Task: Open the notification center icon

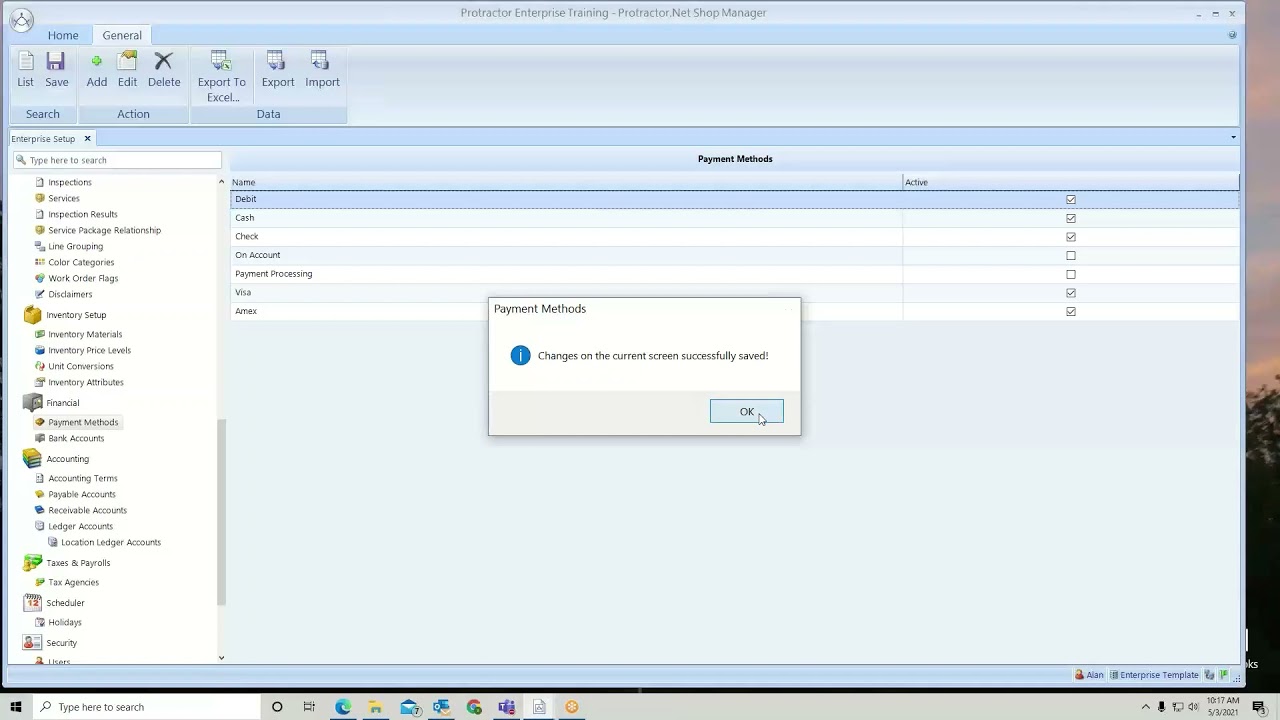Action: point(1260,707)
